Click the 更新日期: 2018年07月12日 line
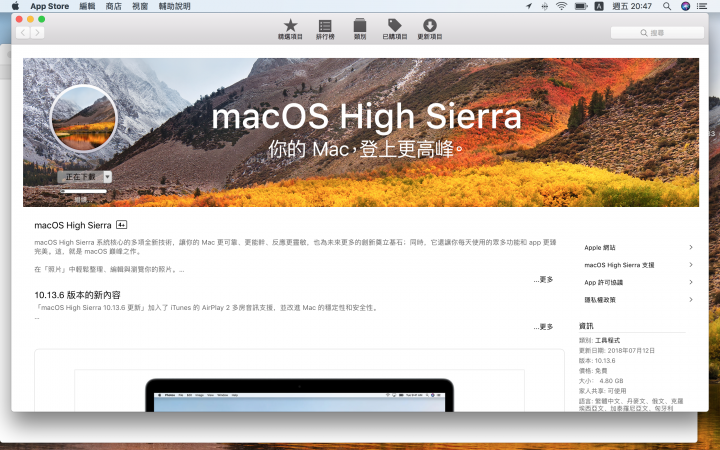Image resolution: width=720 pixels, height=450 pixels. pos(617,350)
